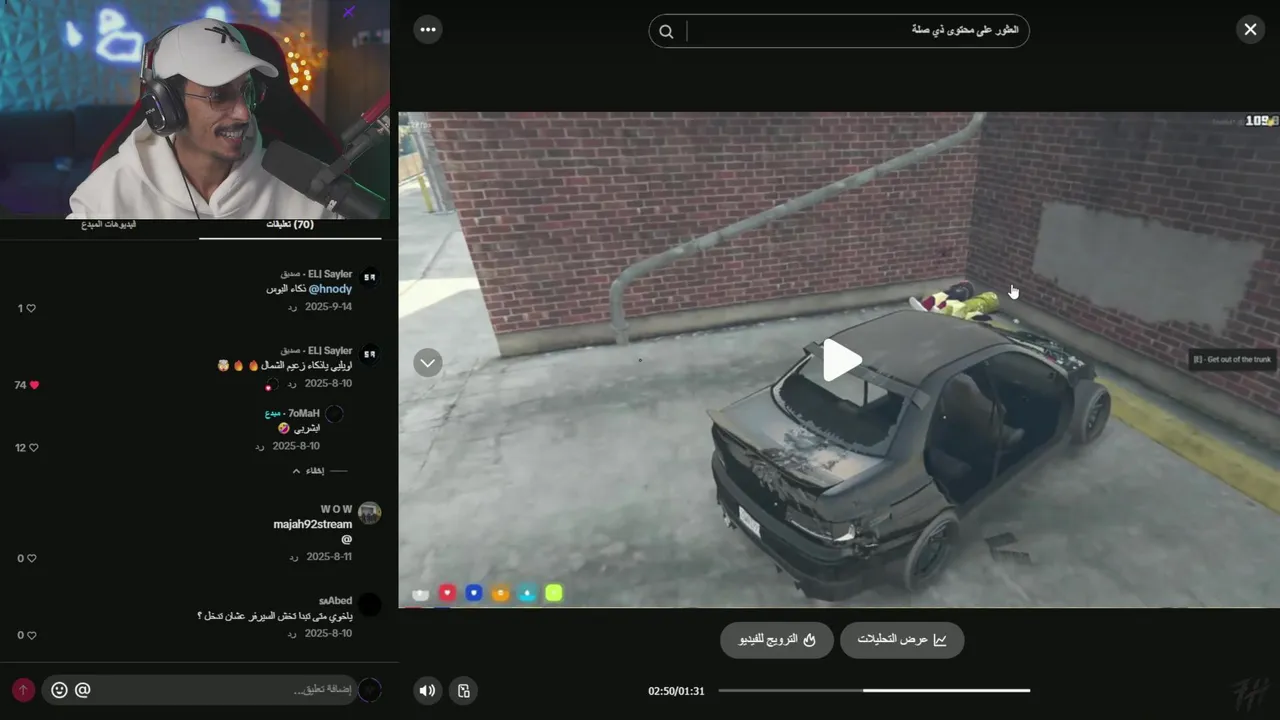Open 7oMaH's profile avatar
Viewport: 1280px width, 720px height.
[x=334, y=414]
